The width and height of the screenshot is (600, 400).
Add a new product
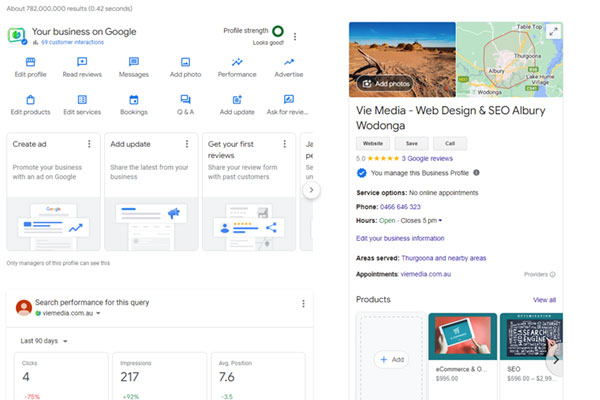(x=391, y=359)
